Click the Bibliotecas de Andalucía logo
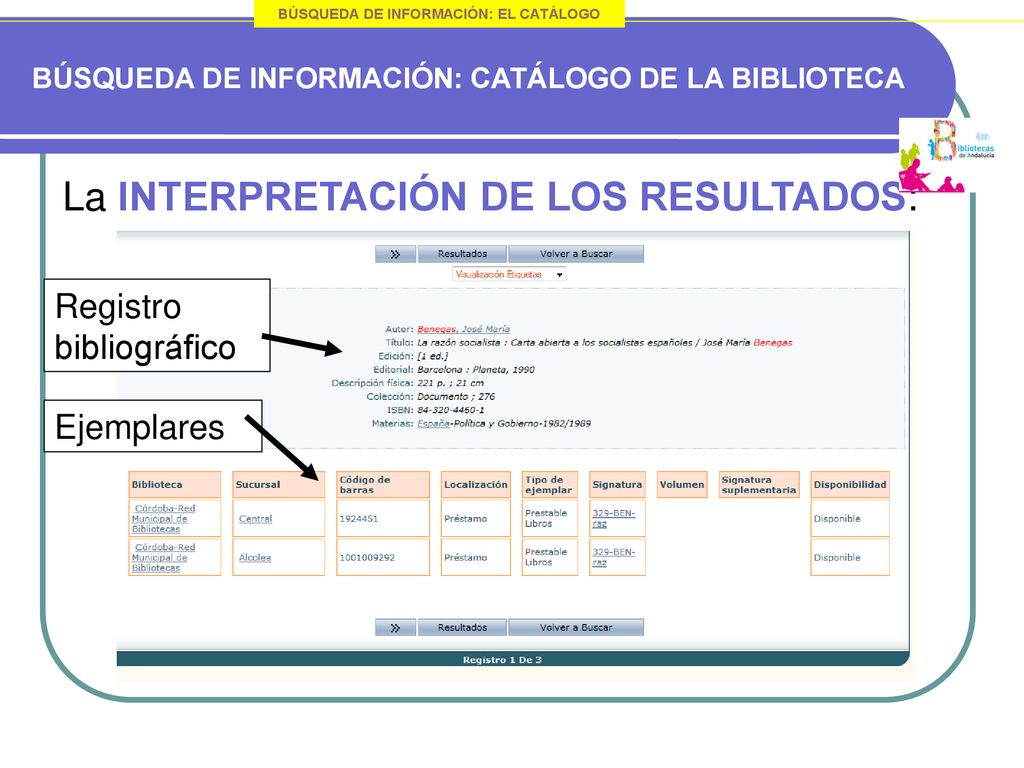Viewport: 1024px width, 768px height. (948, 155)
